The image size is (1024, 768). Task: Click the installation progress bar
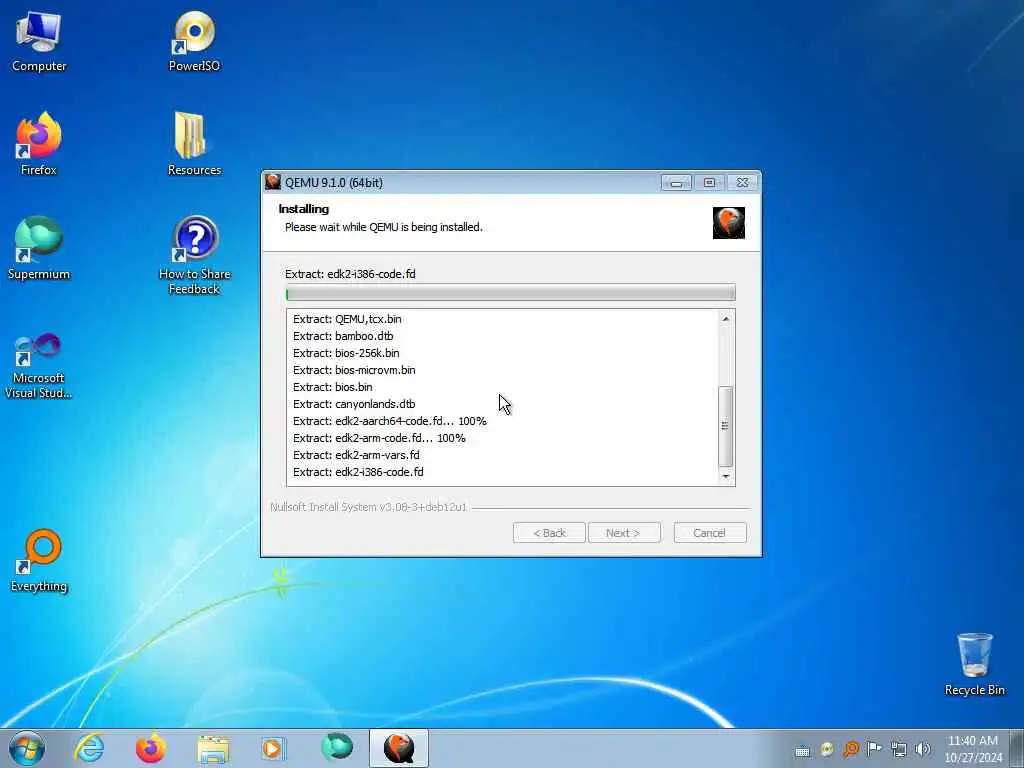pyautogui.click(x=511, y=293)
